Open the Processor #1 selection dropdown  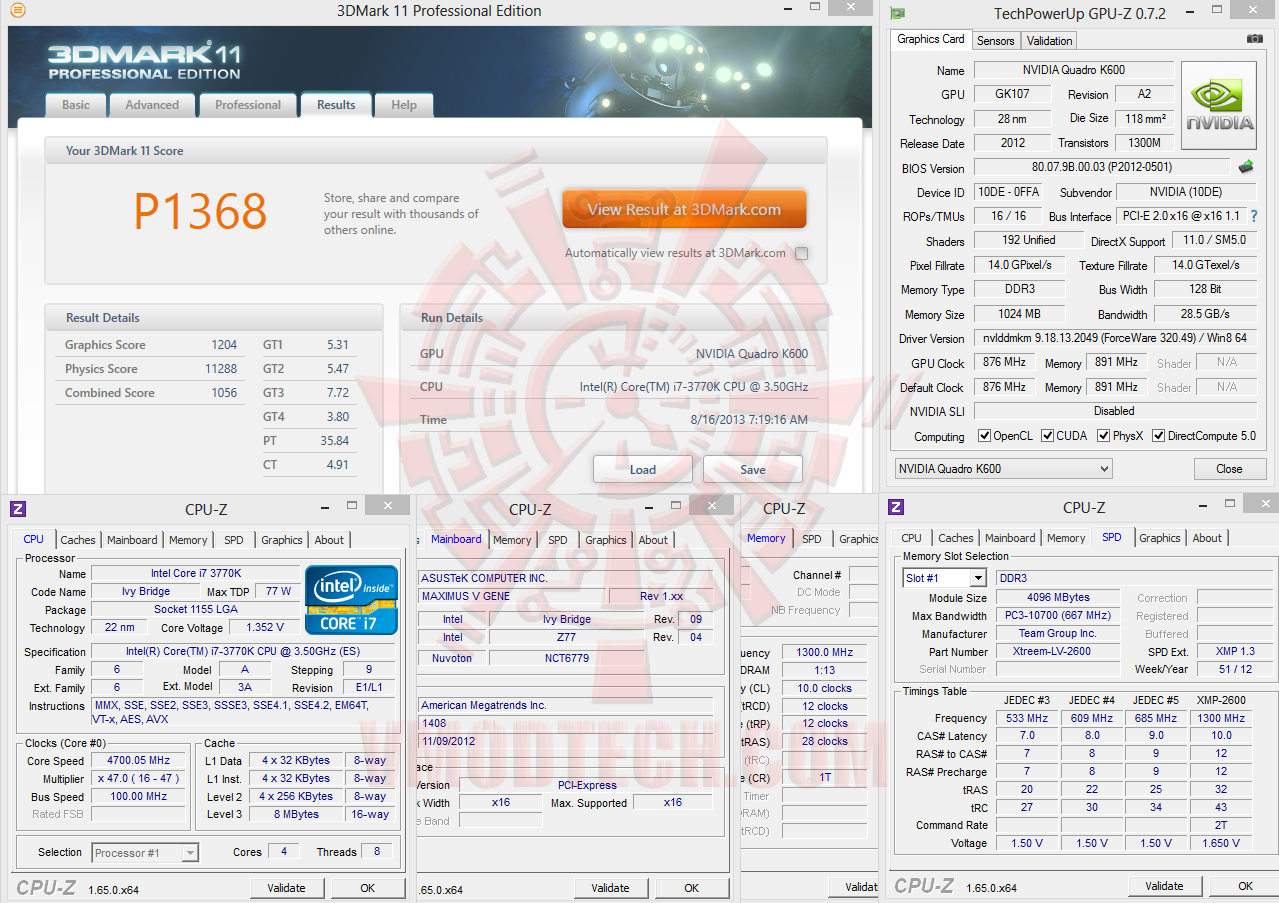click(145, 853)
